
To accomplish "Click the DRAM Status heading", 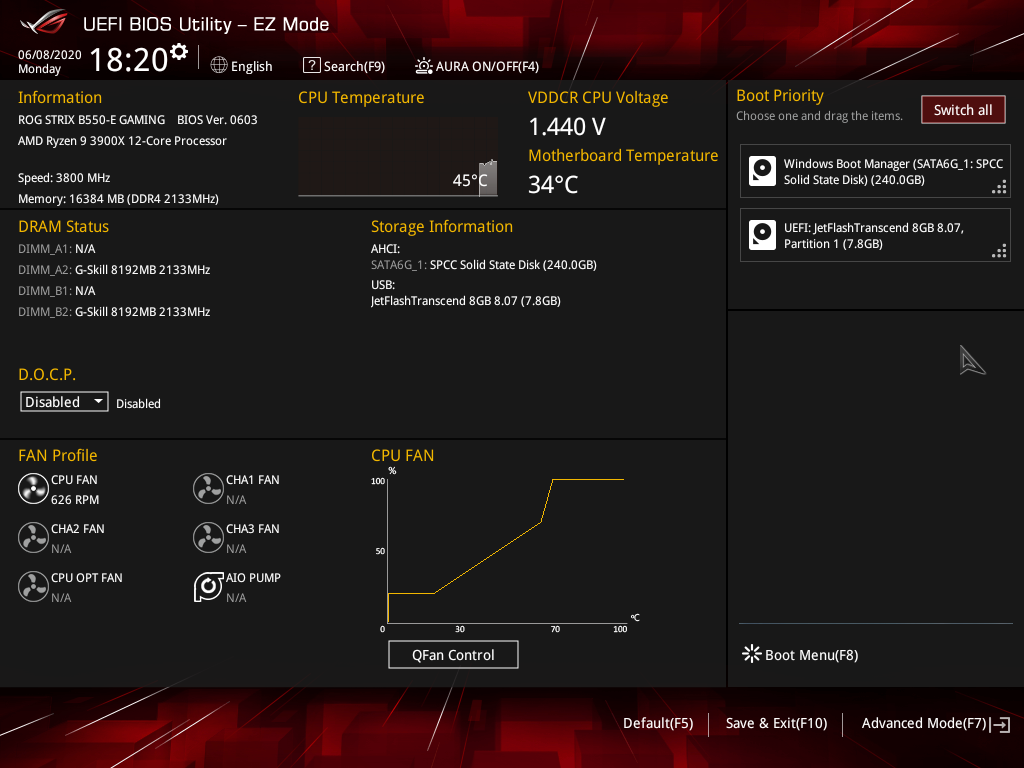I will 63,227.
